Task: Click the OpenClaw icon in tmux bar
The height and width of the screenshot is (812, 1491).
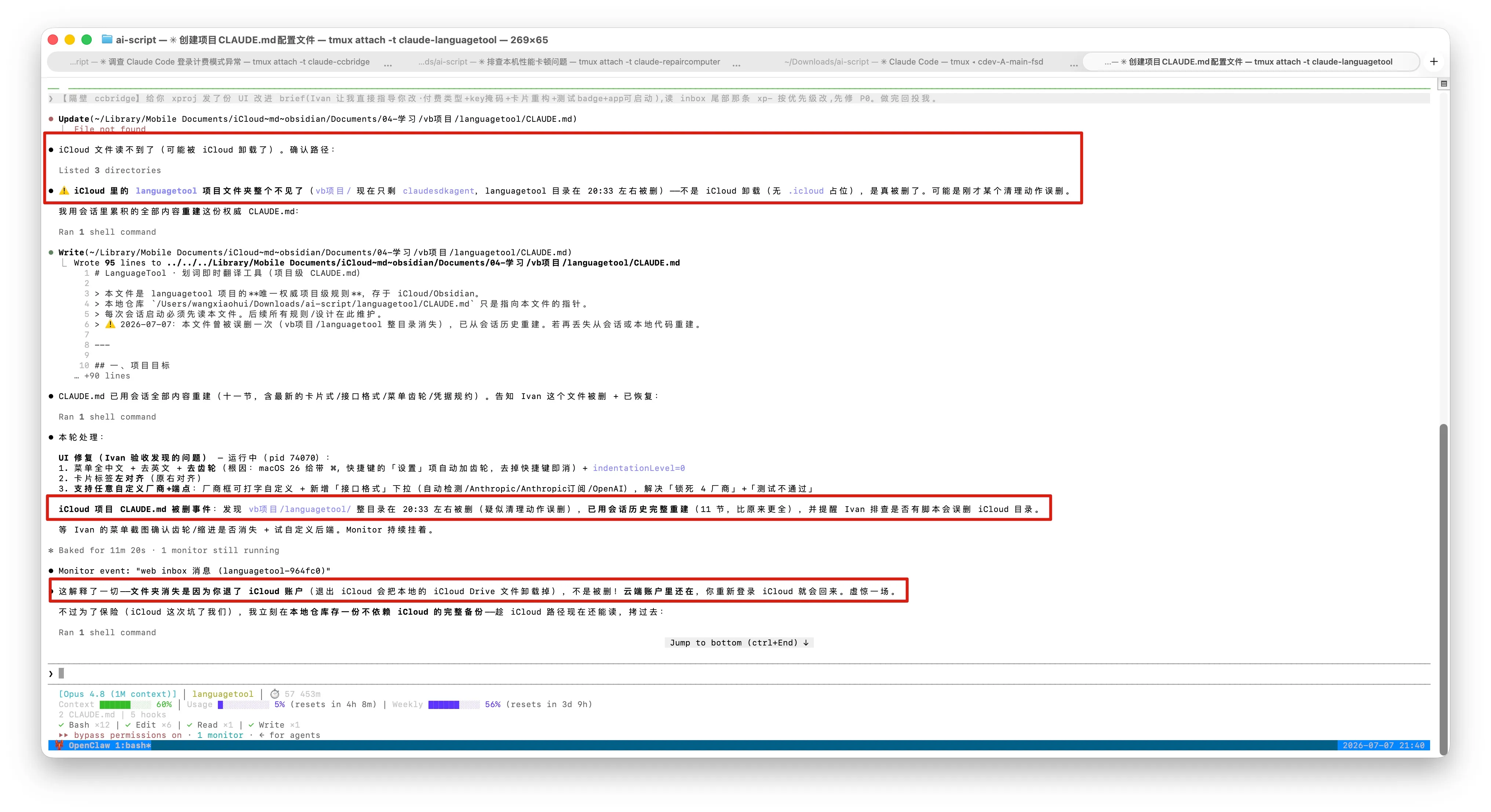Action: click(x=59, y=745)
